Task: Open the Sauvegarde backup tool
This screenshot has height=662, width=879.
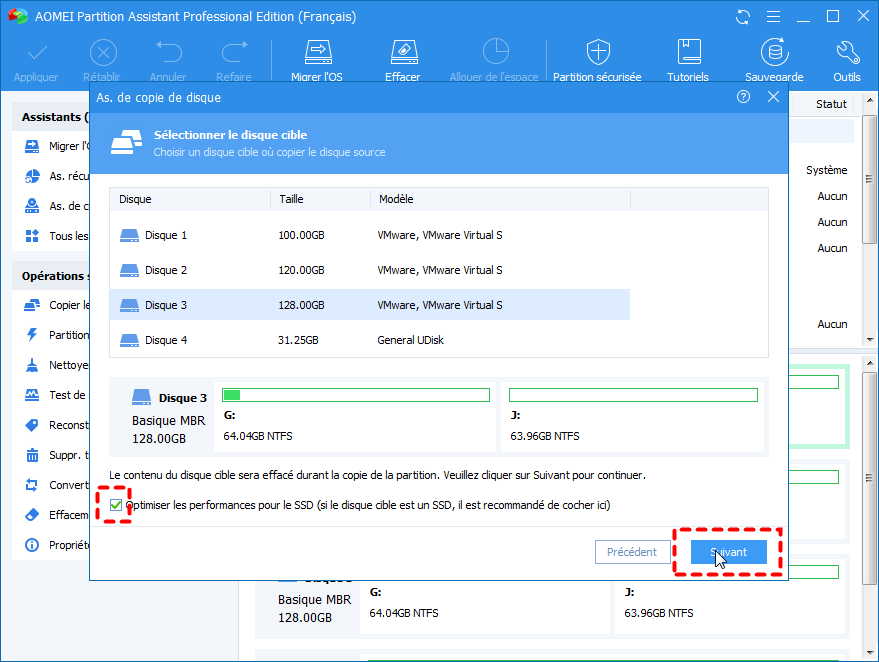Action: (774, 60)
